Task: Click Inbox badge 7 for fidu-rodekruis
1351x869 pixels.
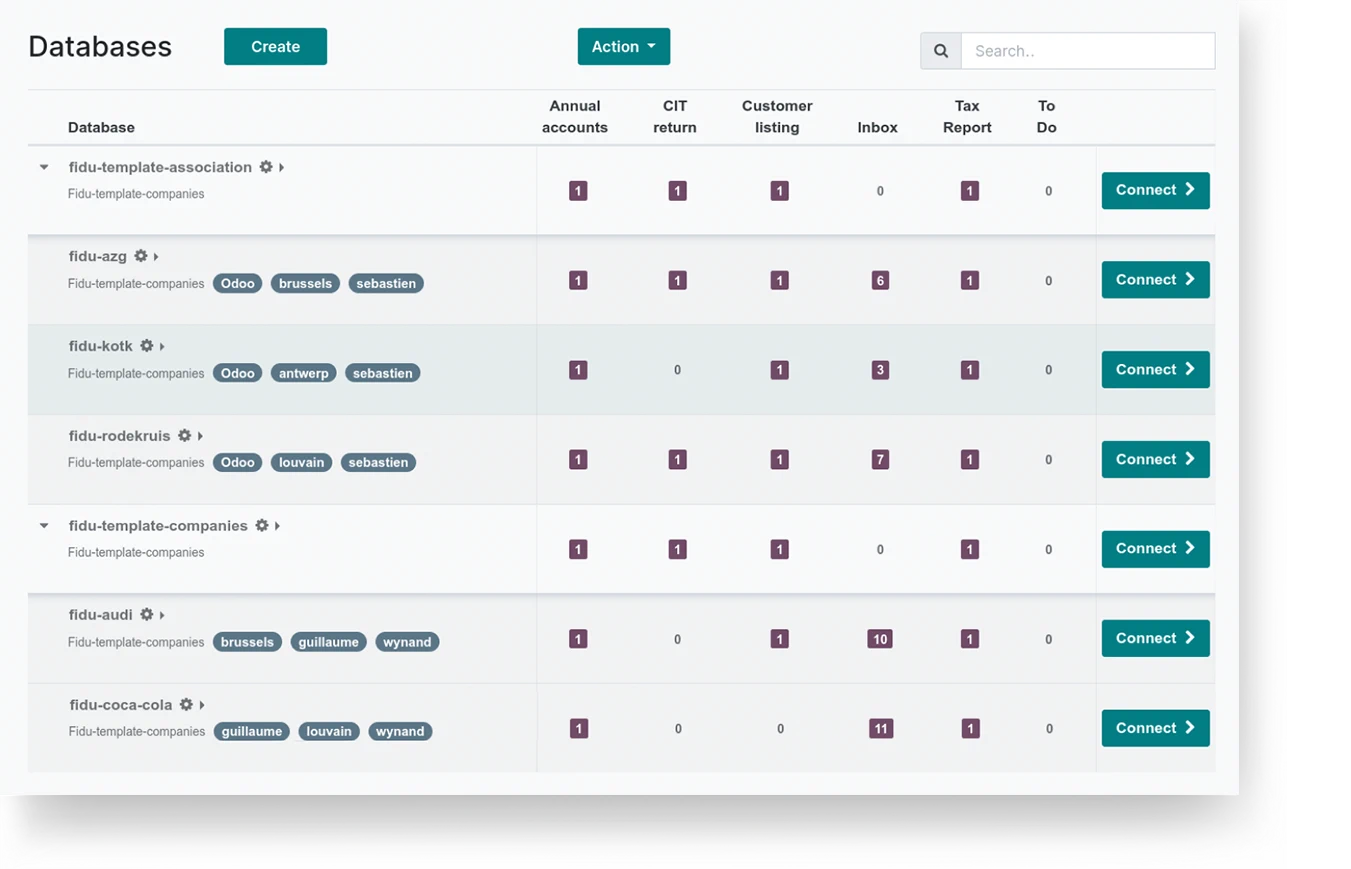Action: [x=880, y=460]
